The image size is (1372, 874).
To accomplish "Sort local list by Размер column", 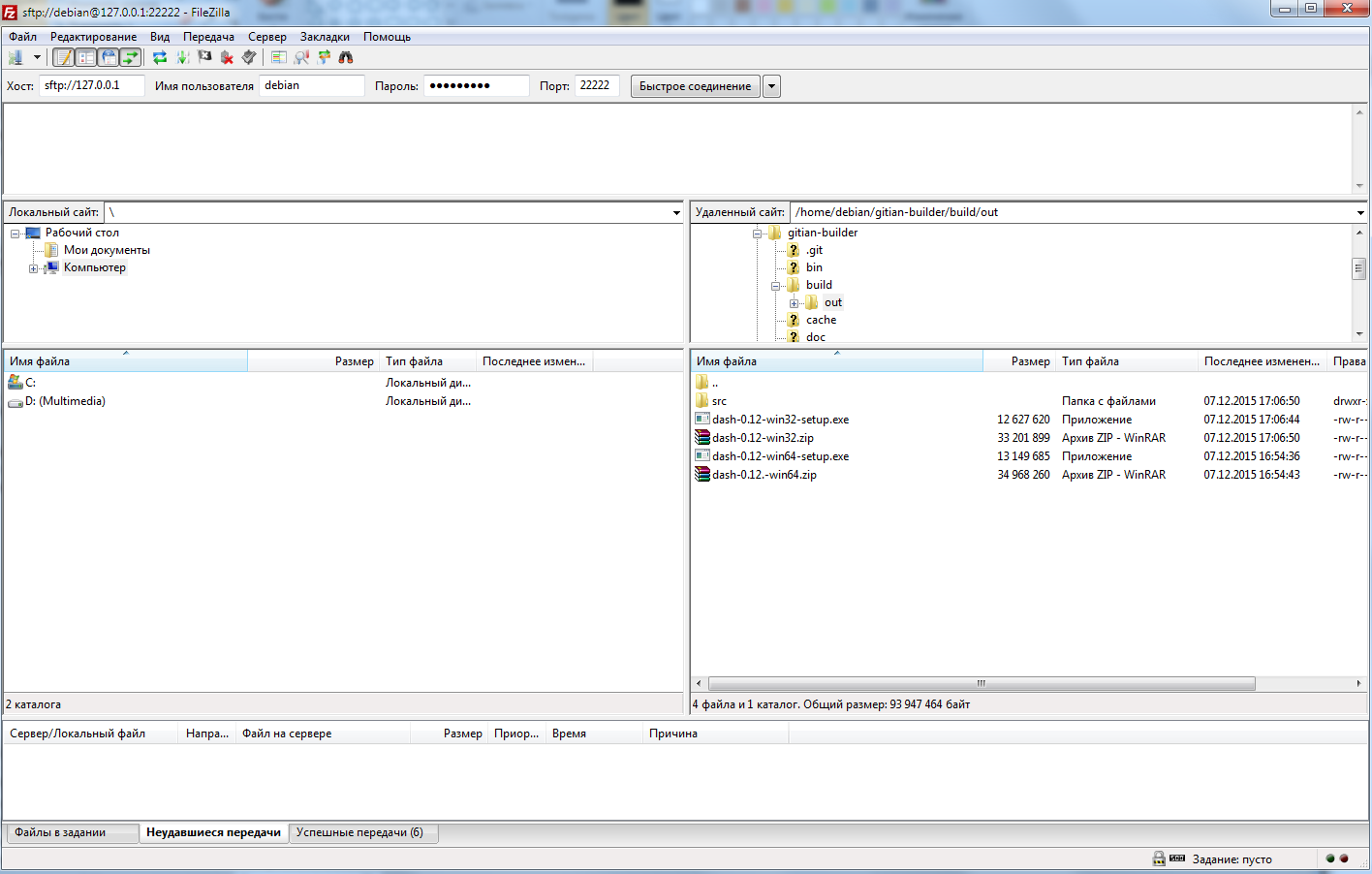I will pos(314,361).
